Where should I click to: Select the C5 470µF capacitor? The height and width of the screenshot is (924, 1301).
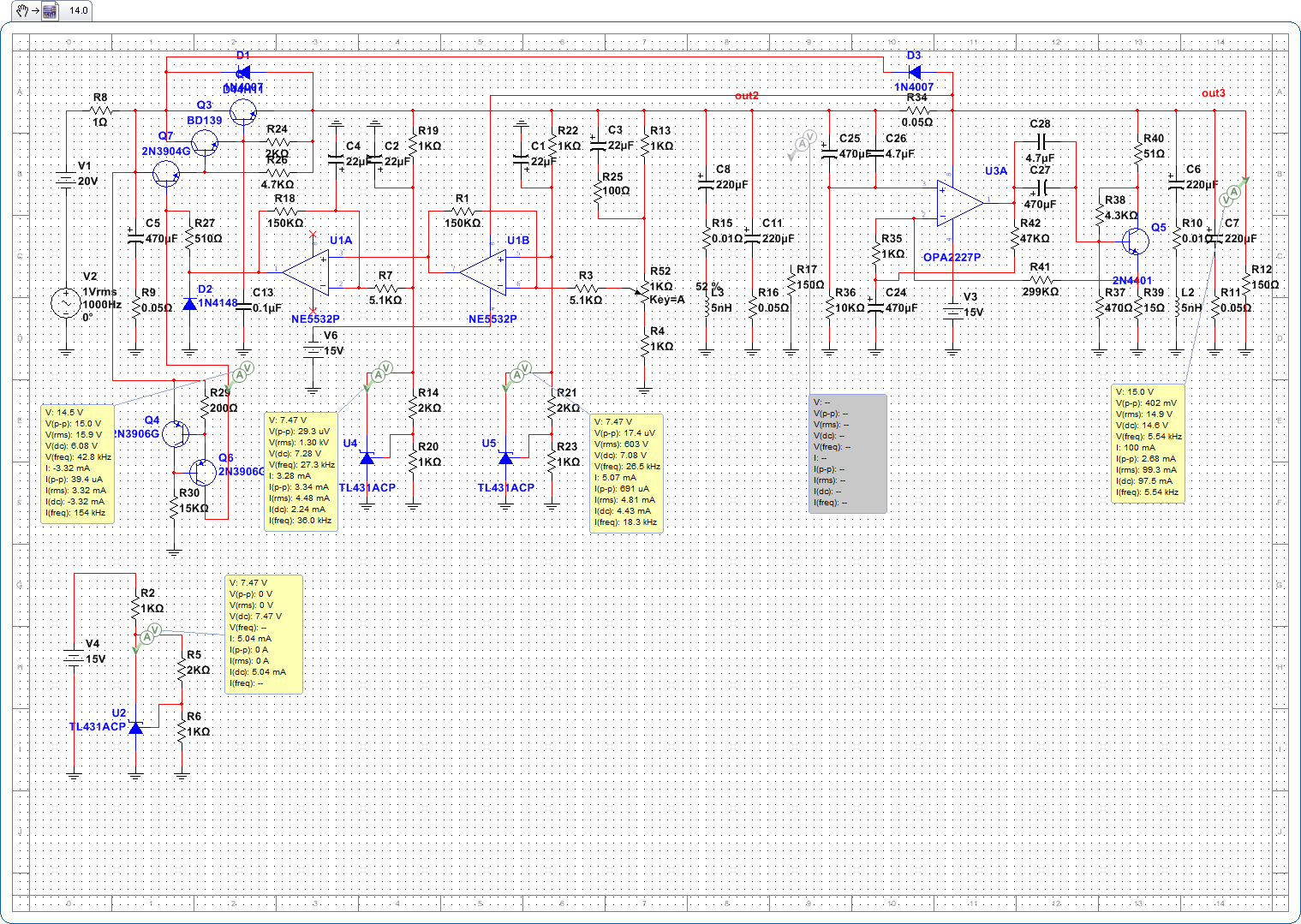134,235
